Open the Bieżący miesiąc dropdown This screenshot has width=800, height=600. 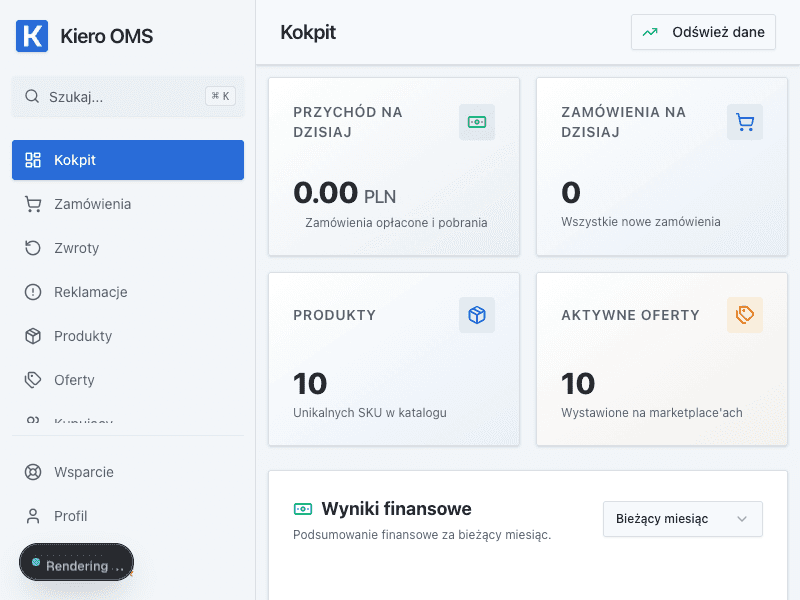tap(683, 519)
